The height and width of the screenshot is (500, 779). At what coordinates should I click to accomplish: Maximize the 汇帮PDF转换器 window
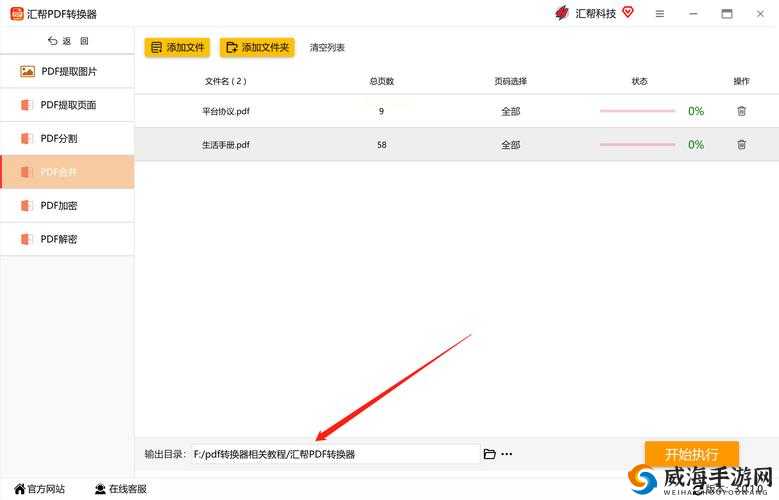(x=726, y=14)
